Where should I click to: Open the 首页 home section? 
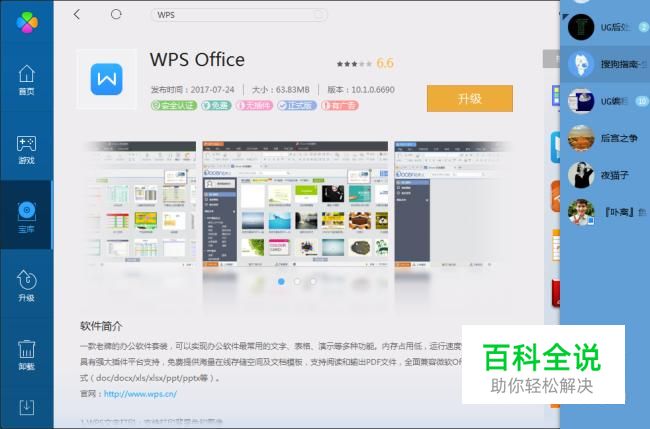click(x=27, y=80)
